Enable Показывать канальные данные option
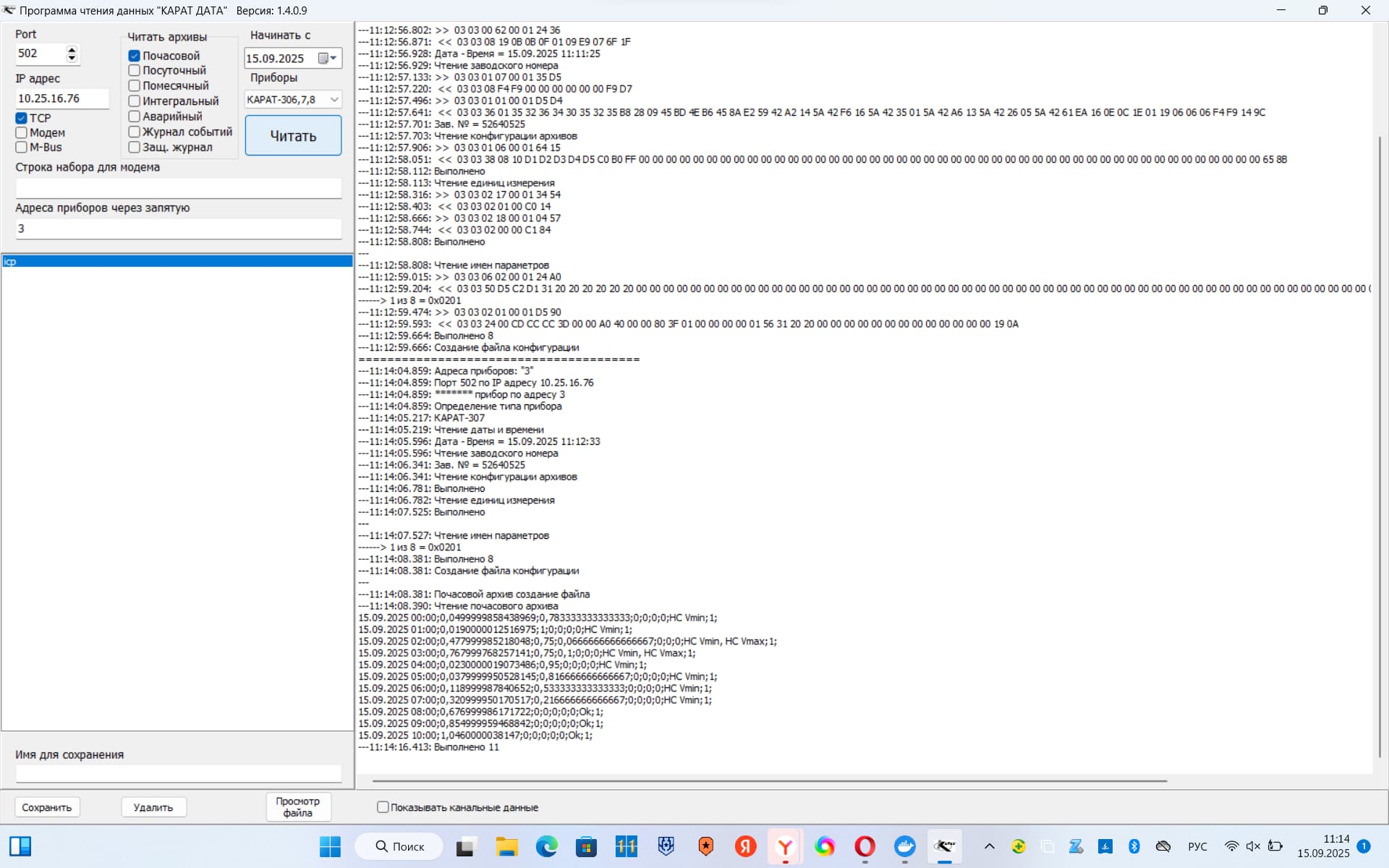Screen dimensions: 1389x868 pyautogui.click(x=383, y=807)
